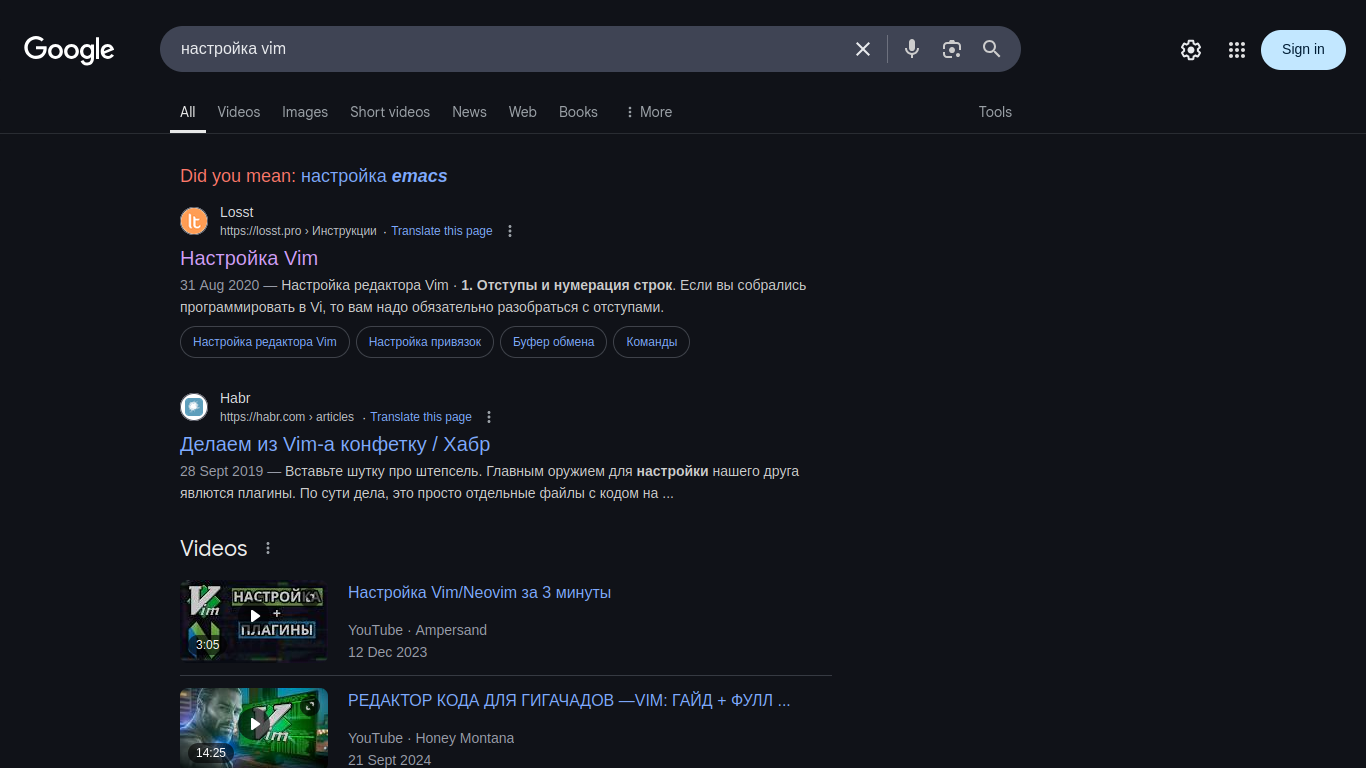The height and width of the screenshot is (768, 1366).
Task: Switch to the Videos tab
Action: pos(239,112)
